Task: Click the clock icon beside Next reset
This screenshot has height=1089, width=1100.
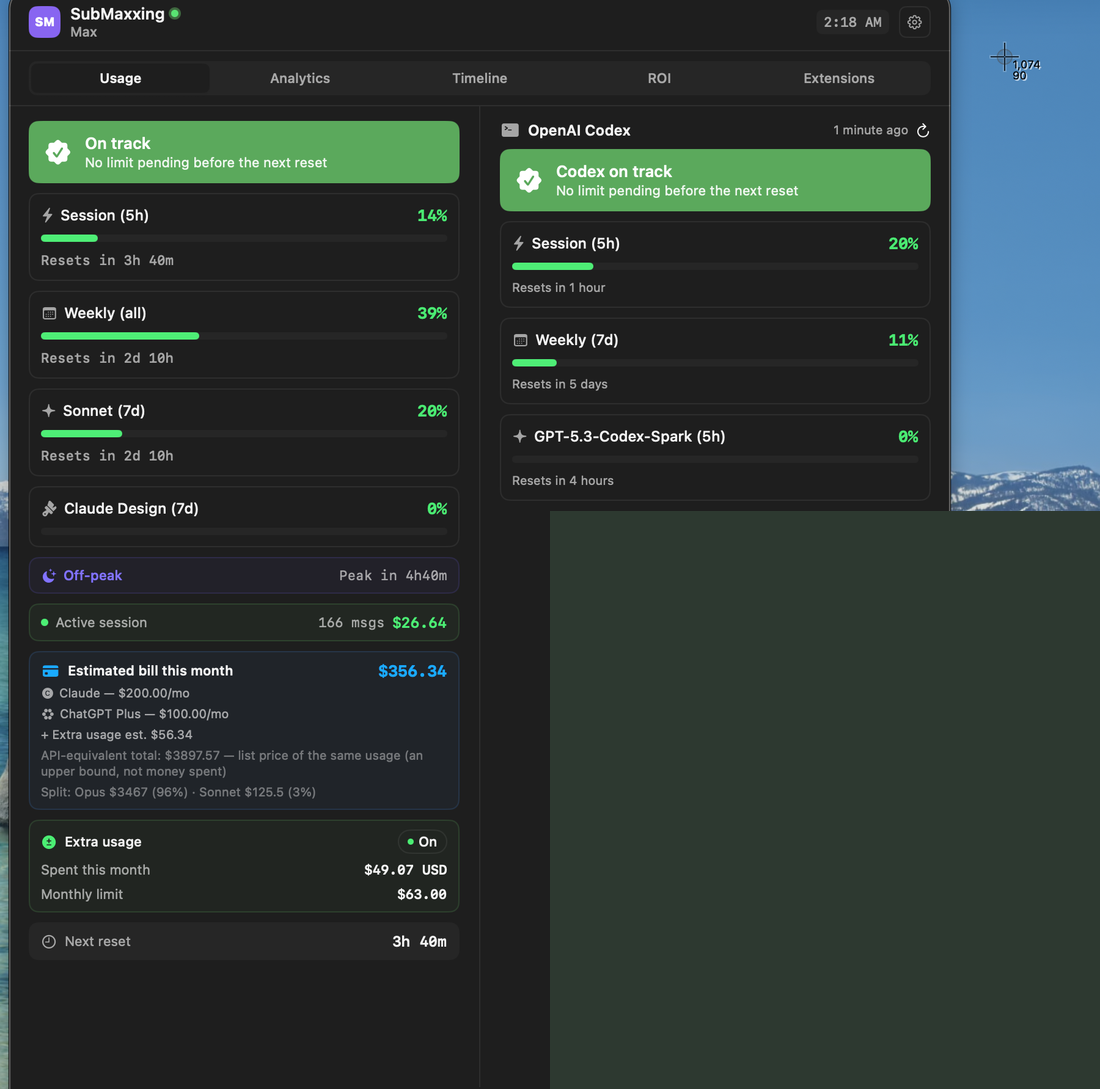Action: pos(48,942)
